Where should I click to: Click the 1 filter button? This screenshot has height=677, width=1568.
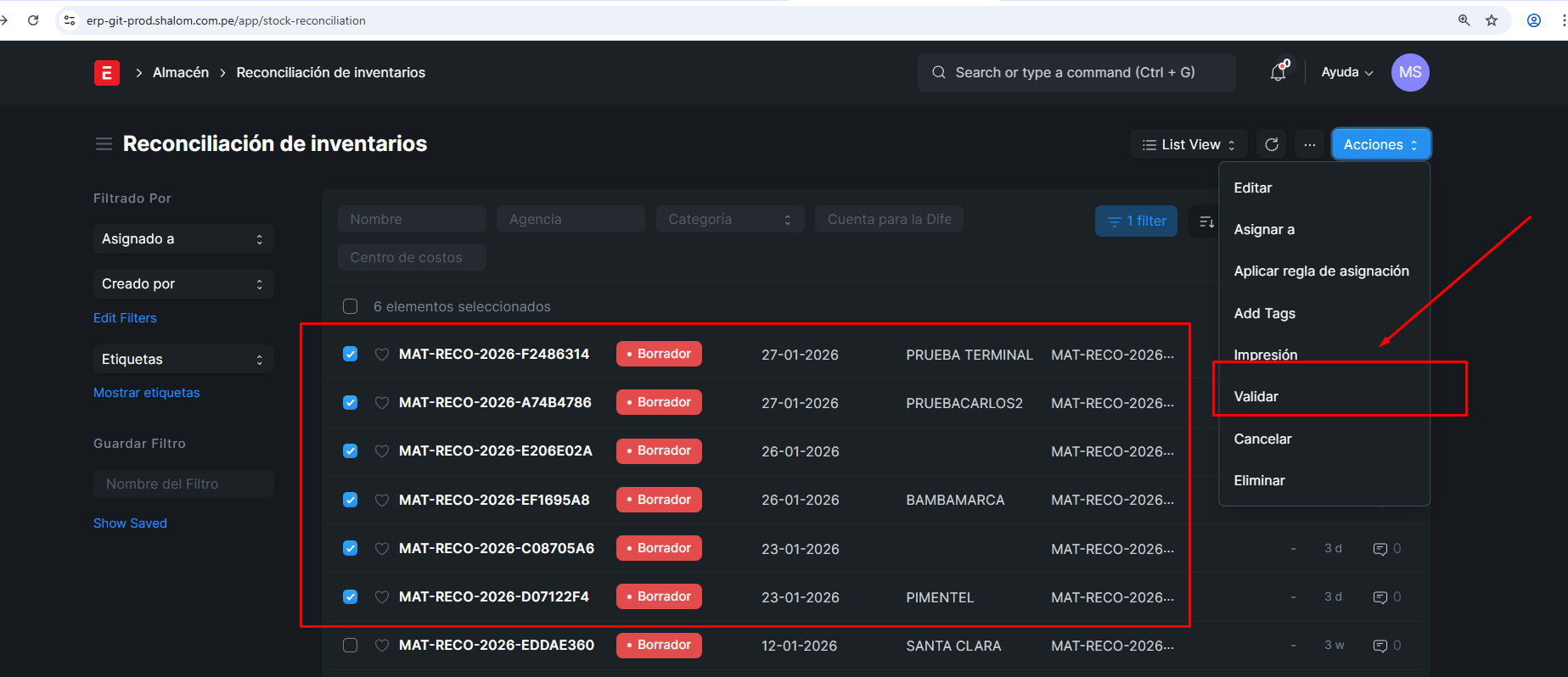(x=1136, y=221)
